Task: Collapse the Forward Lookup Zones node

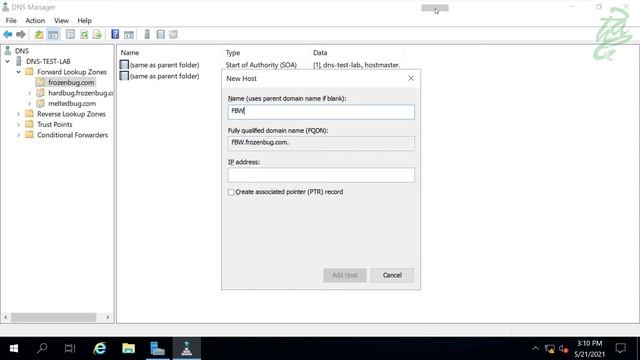Action: click(18, 72)
